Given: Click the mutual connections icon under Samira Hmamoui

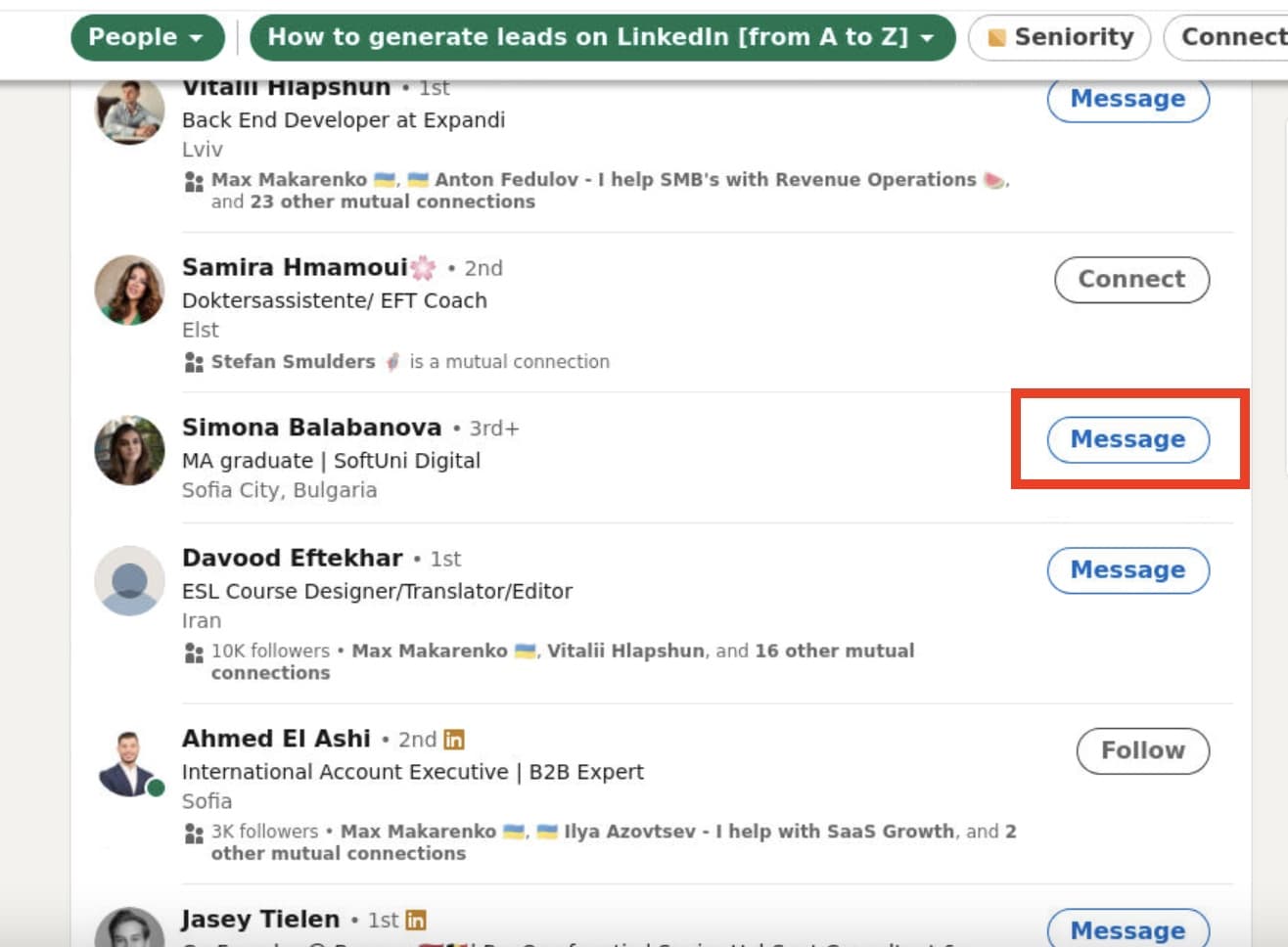Looking at the screenshot, I should [194, 363].
